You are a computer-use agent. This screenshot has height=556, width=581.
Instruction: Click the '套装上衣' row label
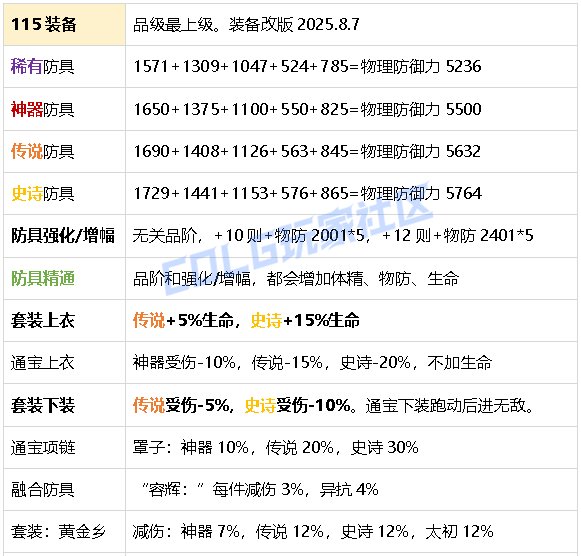[x=43, y=320]
